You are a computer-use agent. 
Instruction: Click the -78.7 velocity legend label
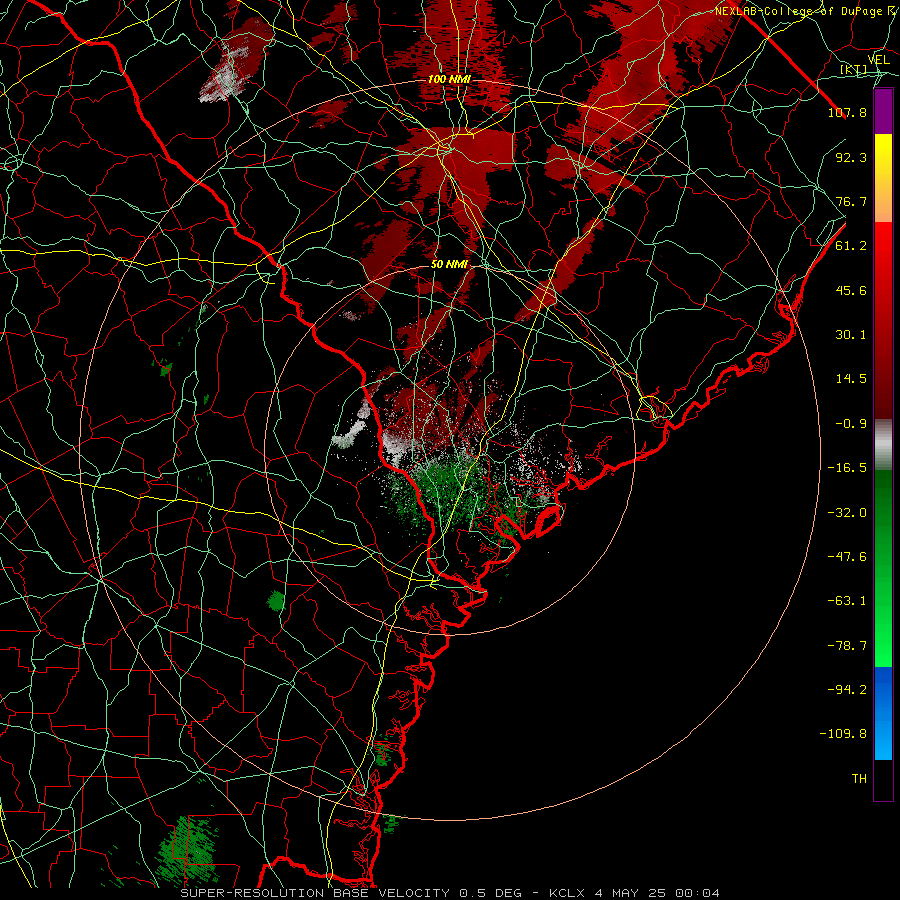[847, 646]
